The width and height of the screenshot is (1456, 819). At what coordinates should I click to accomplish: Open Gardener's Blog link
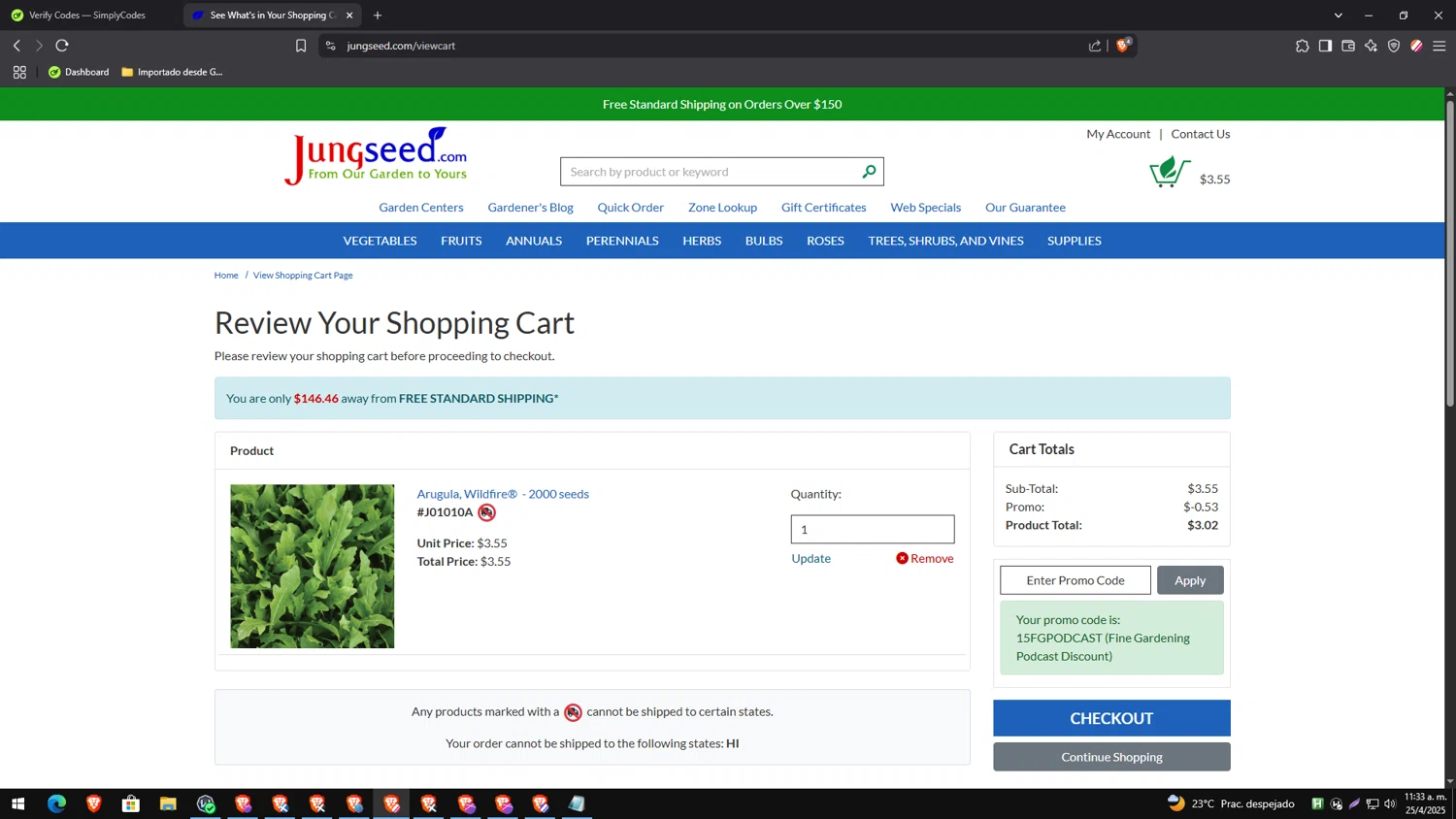point(530,208)
